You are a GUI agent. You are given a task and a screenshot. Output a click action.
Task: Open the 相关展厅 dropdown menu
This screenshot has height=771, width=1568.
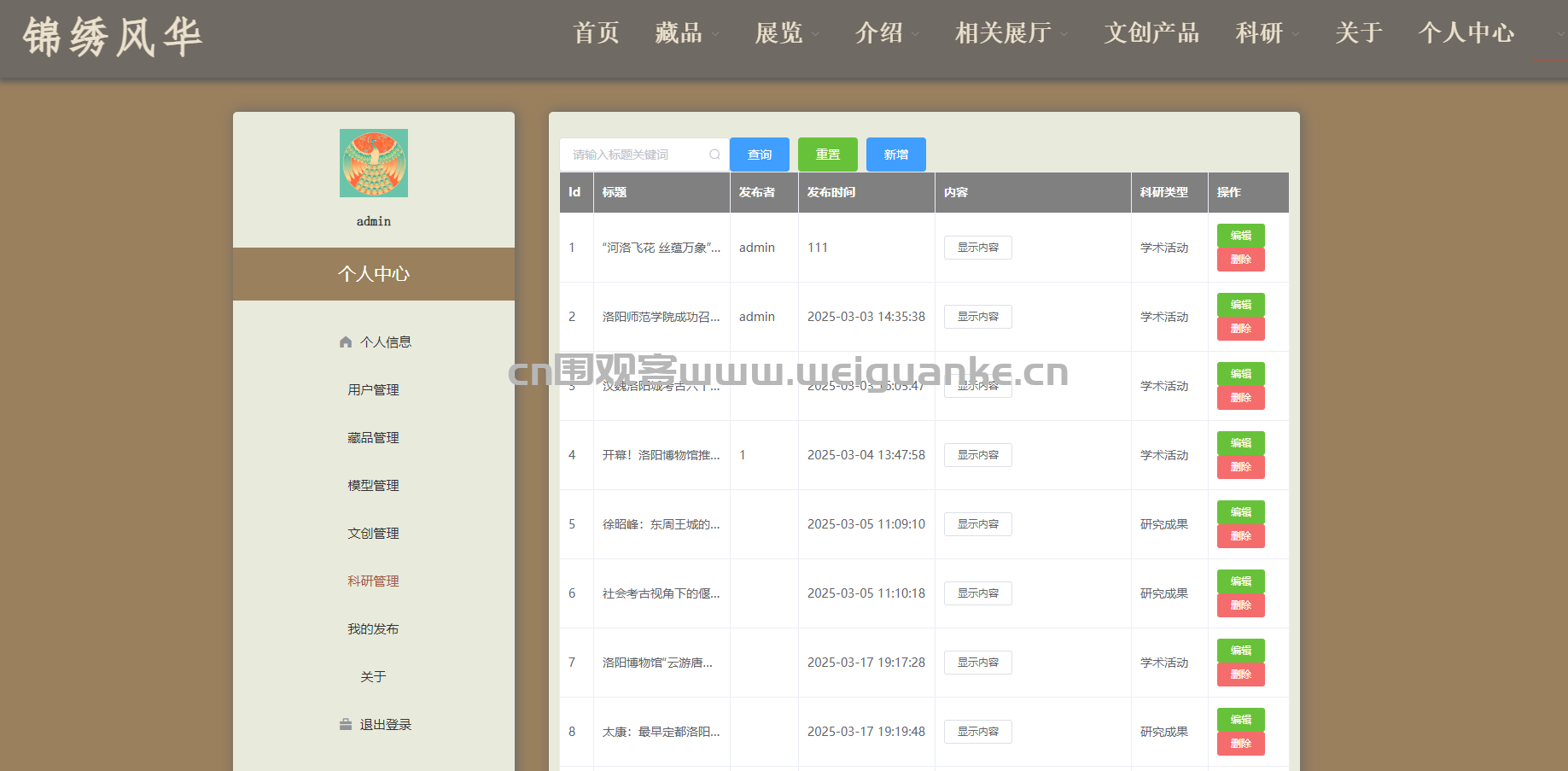tap(1011, 33)
